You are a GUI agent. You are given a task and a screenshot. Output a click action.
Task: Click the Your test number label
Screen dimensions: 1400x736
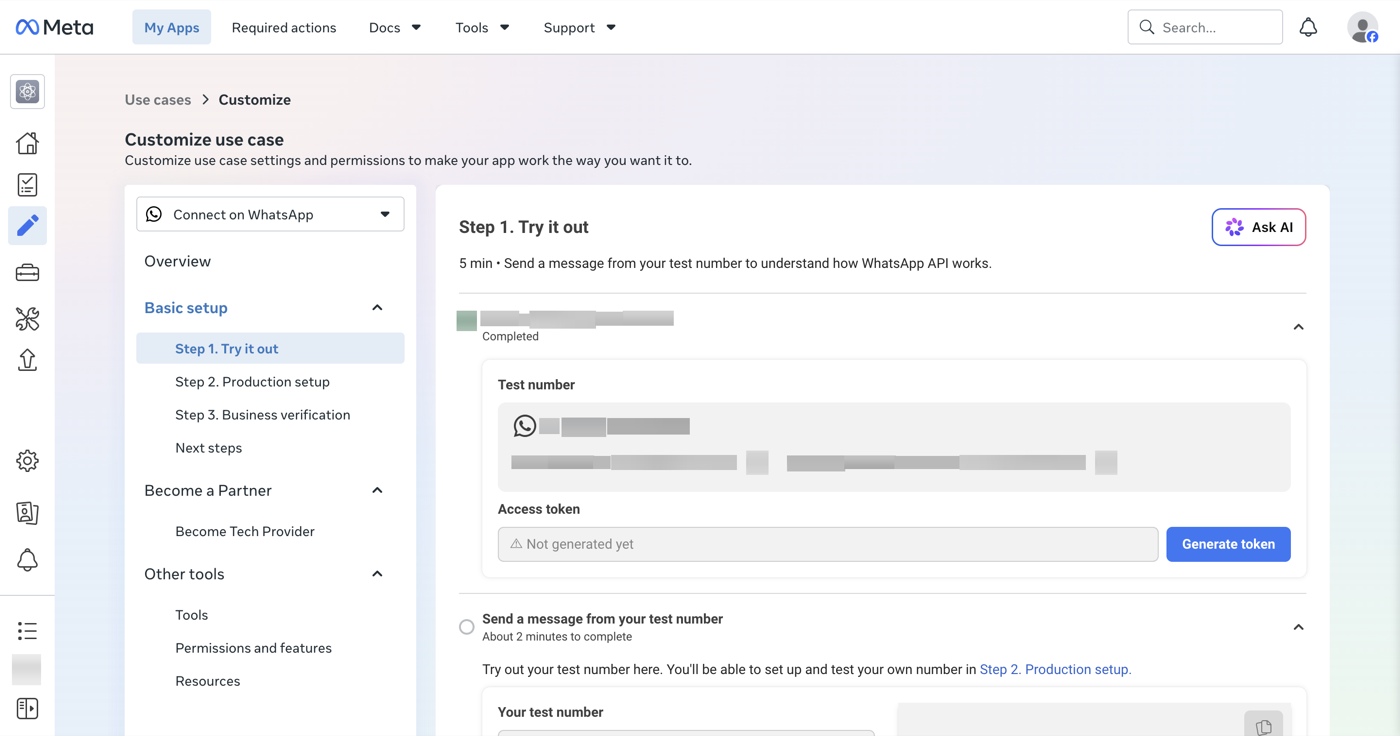(550, 712)
